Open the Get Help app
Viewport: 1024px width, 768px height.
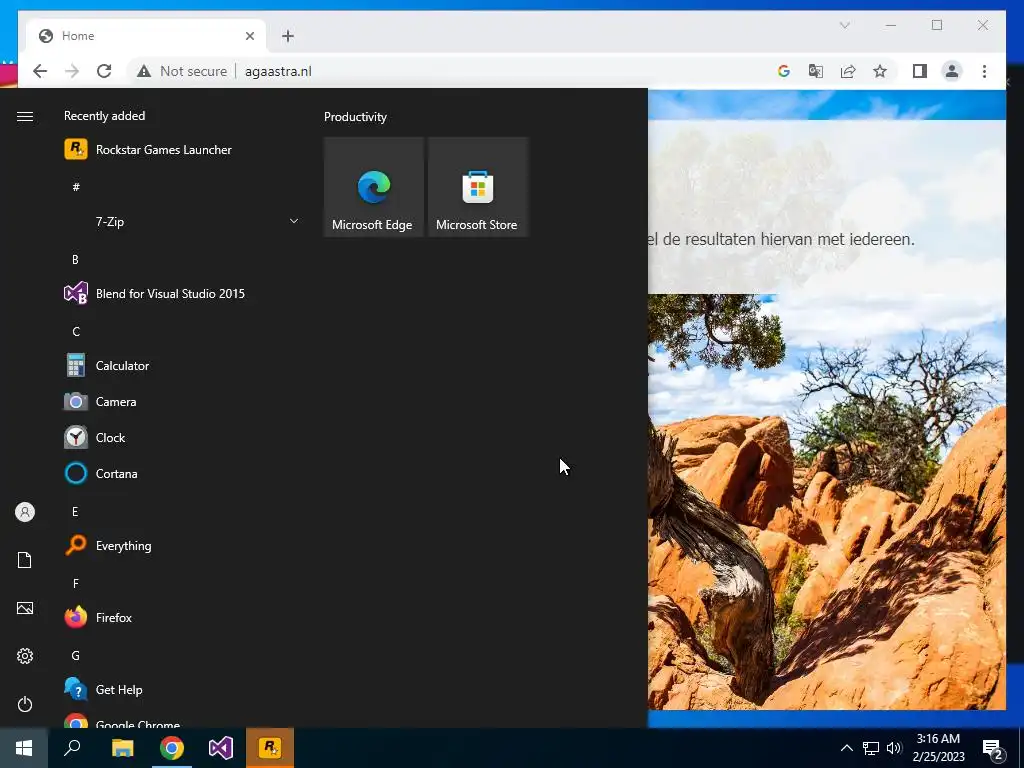pos(182,690)
